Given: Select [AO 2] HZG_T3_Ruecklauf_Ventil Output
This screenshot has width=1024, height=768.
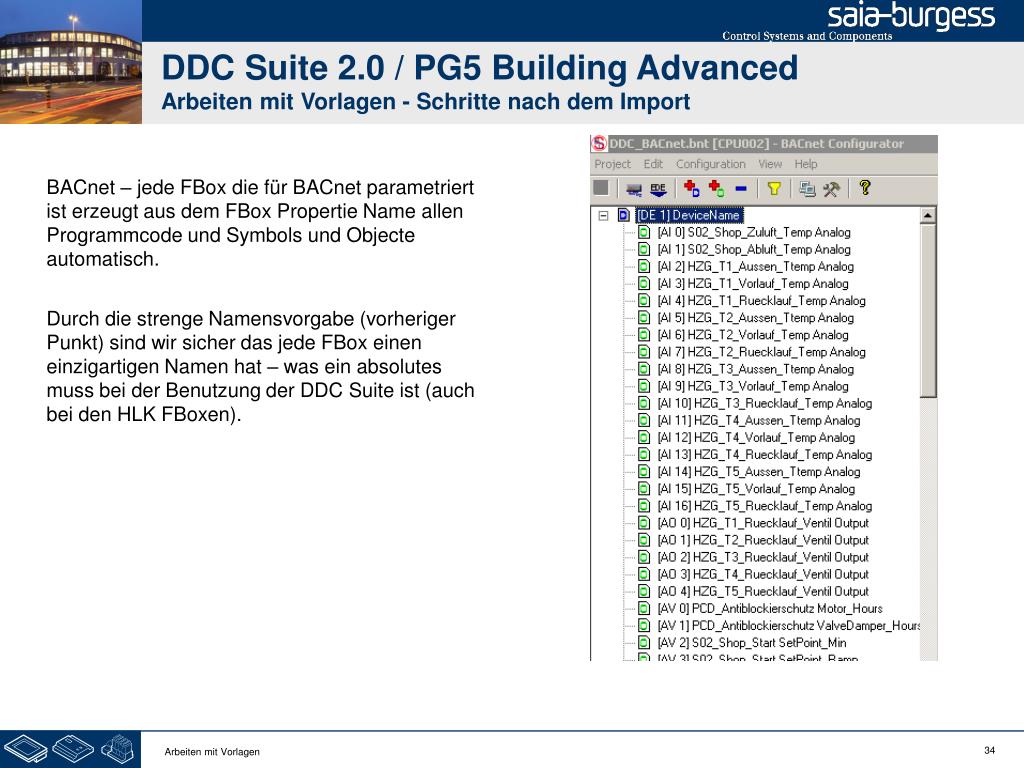Looking at the screenshot, I should click(763, 556).
